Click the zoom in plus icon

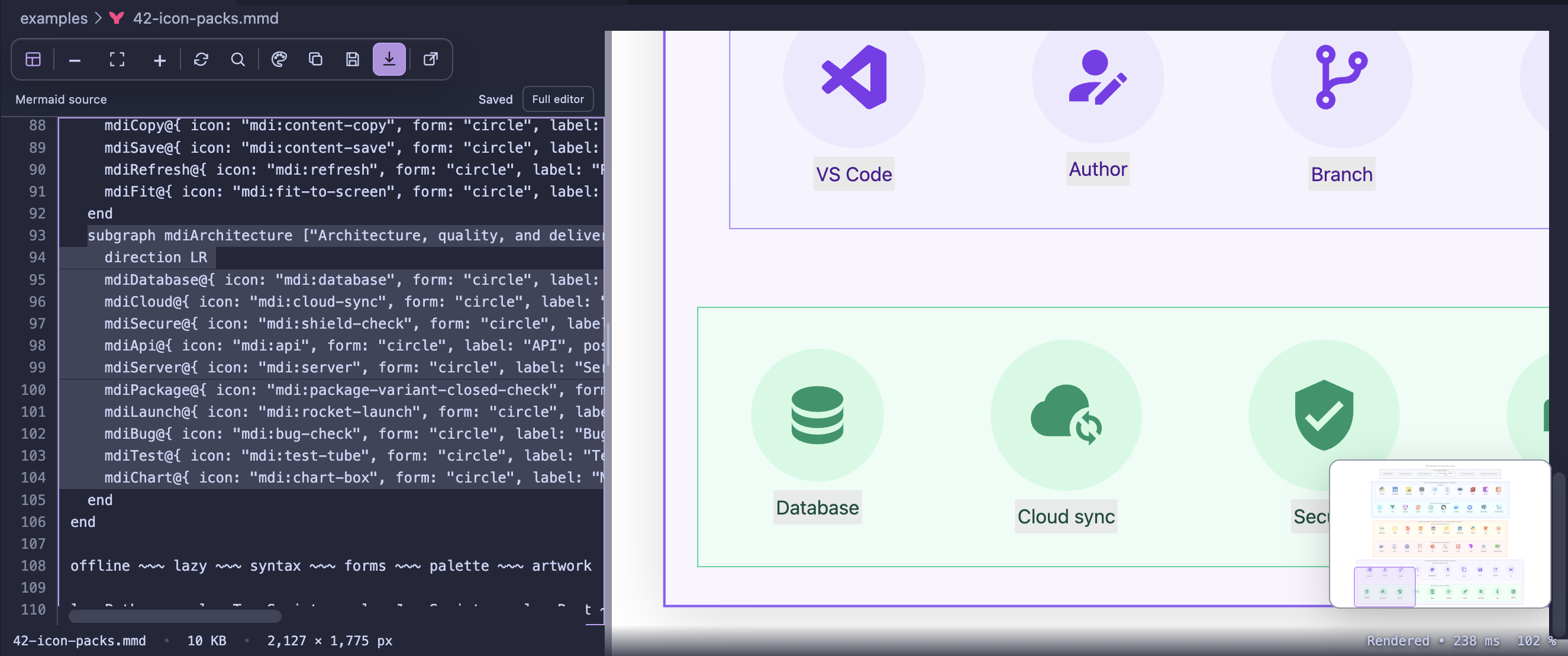160,60
